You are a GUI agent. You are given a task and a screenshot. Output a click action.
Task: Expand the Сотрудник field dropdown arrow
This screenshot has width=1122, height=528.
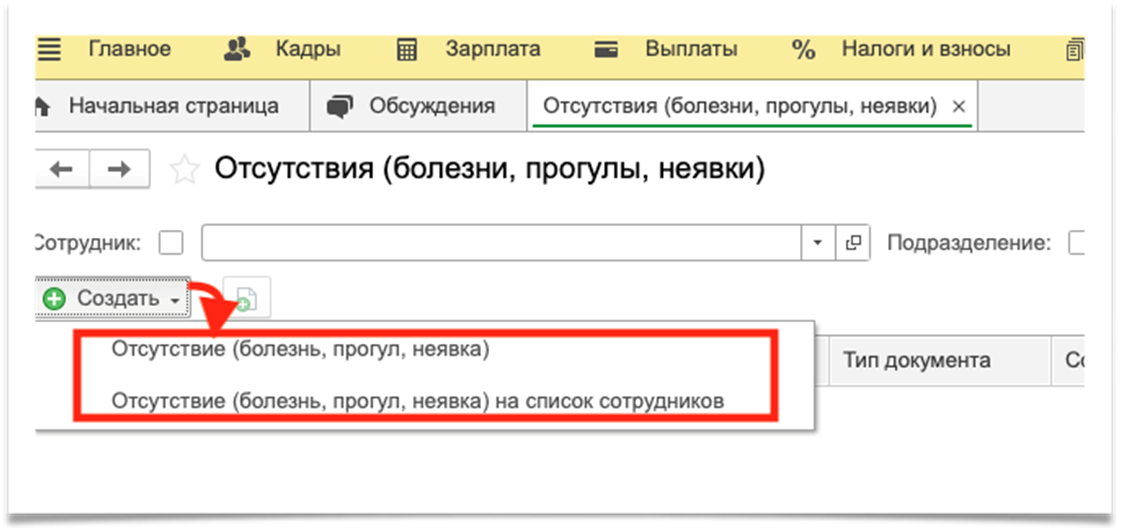pos(818,243)
